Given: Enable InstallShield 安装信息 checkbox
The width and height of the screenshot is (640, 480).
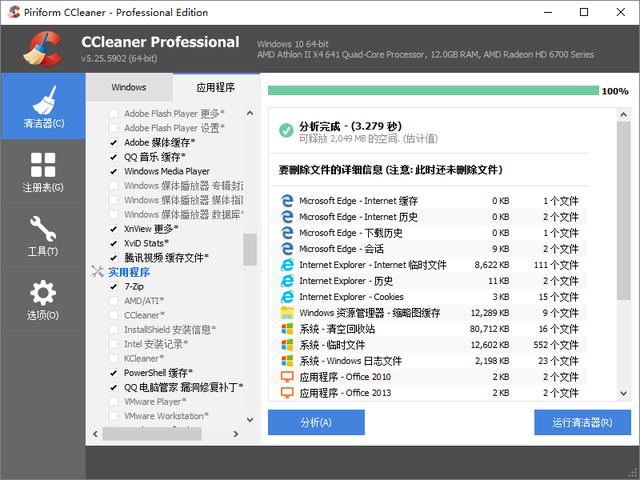Looking at the screenshot, I should [113, 329].
